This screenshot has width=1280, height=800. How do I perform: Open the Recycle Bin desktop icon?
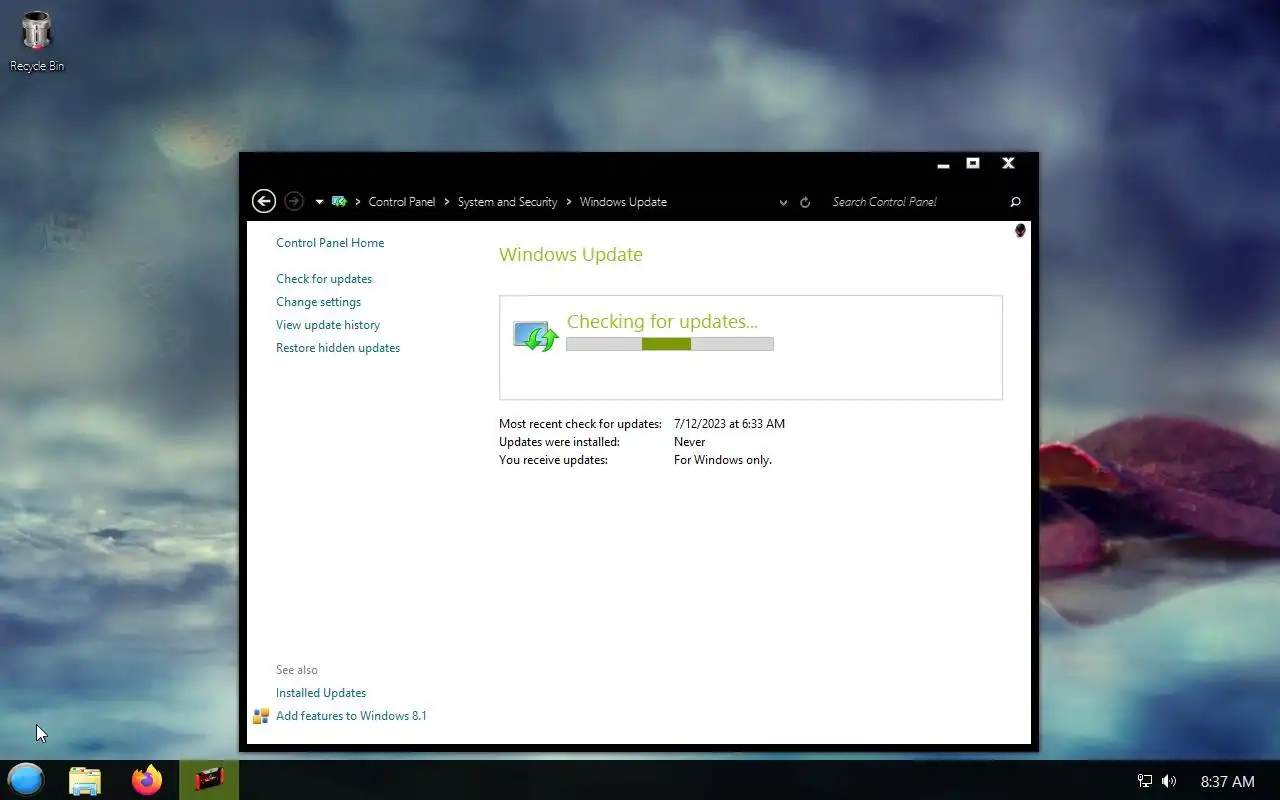point(37,42)
